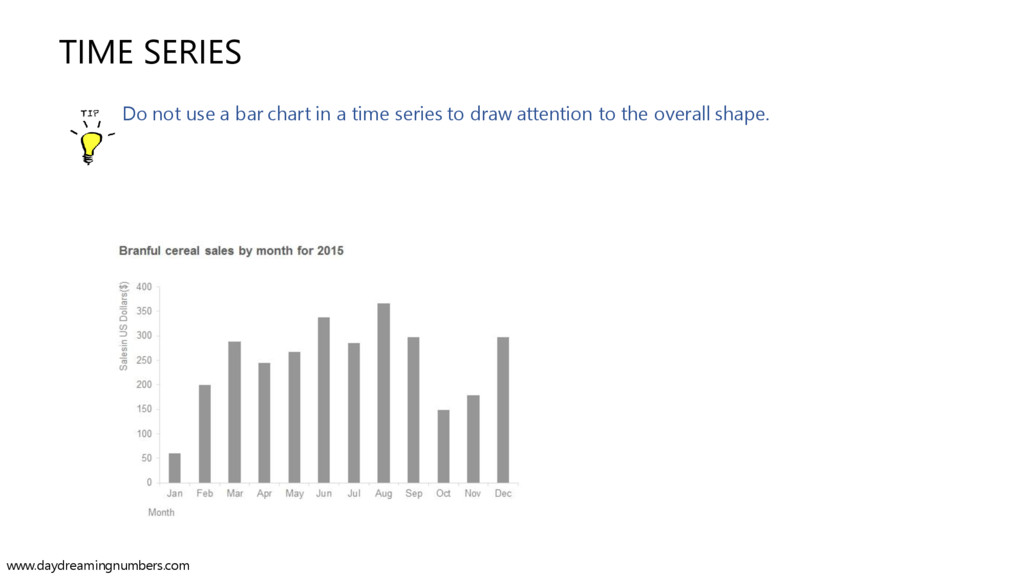Click the Branful cereal sales chart title
This screenshot has width=1024, height=576.
tap(231, 251)
